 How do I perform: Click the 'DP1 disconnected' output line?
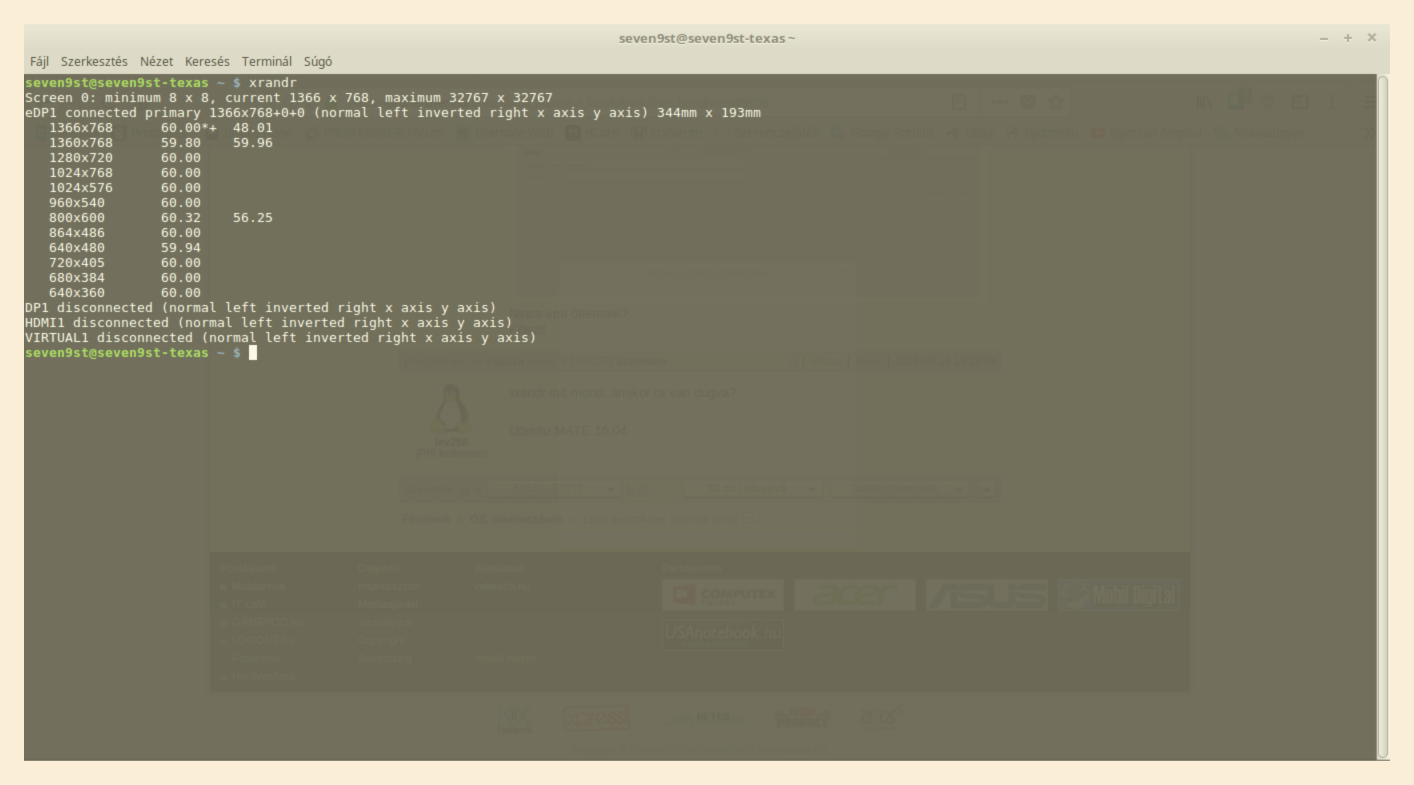click(261, 307)
